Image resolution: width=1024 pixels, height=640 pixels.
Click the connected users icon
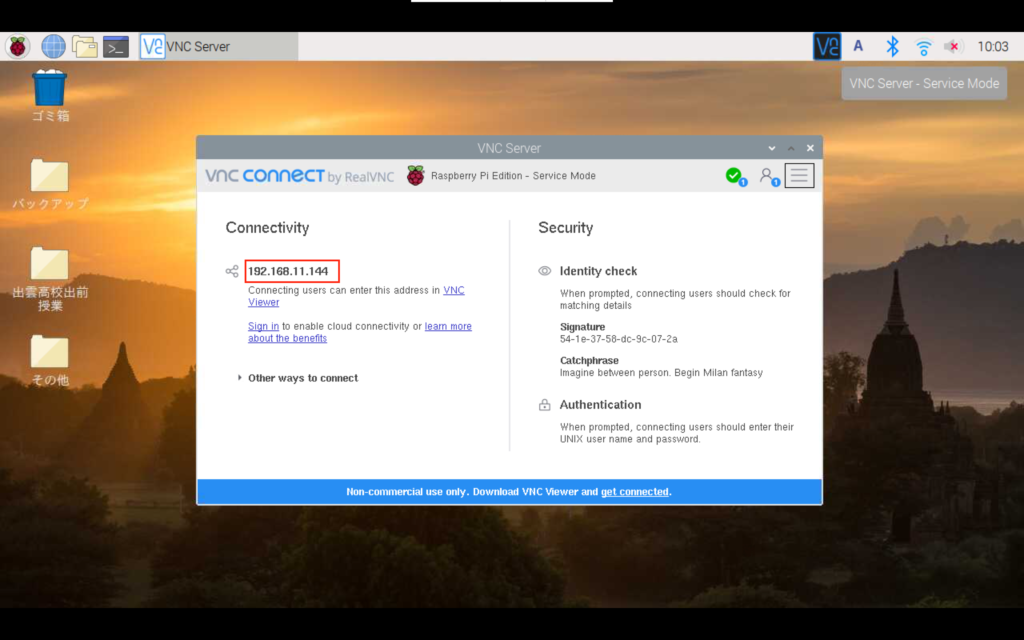pos(767,176)
